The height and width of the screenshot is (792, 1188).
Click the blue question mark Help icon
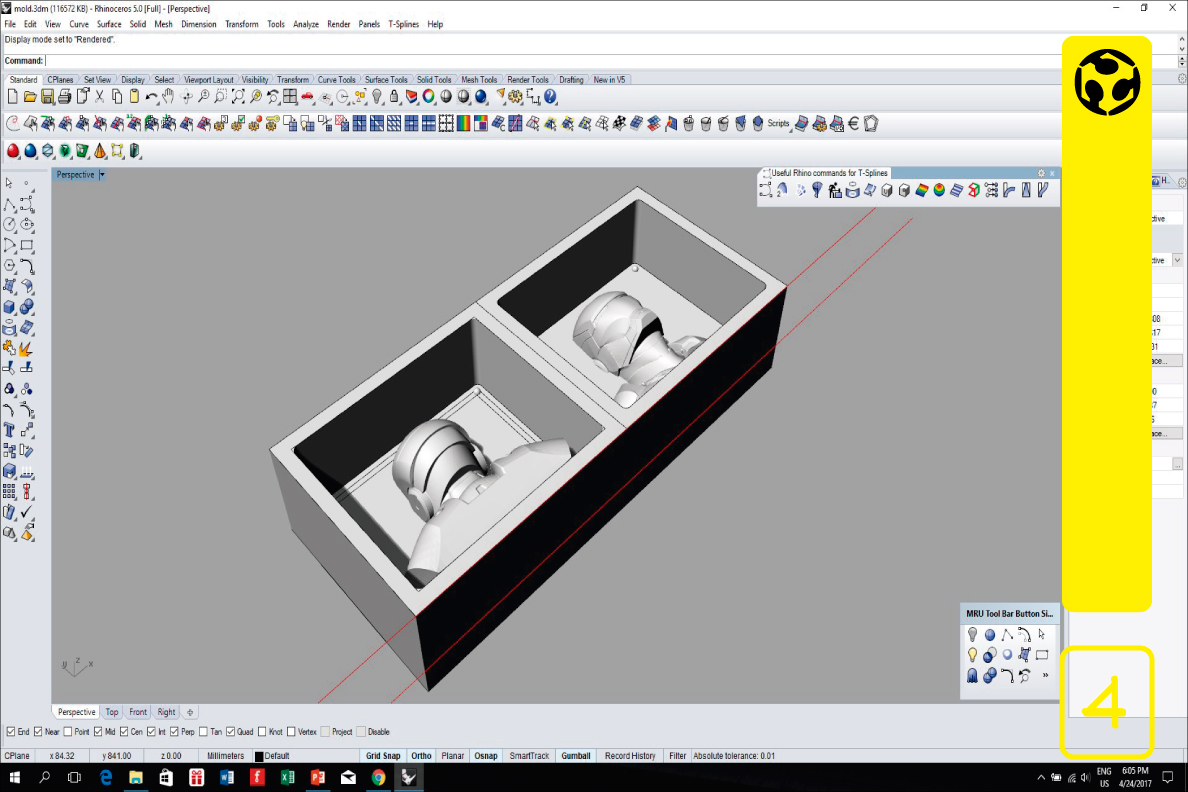[551, 97]
